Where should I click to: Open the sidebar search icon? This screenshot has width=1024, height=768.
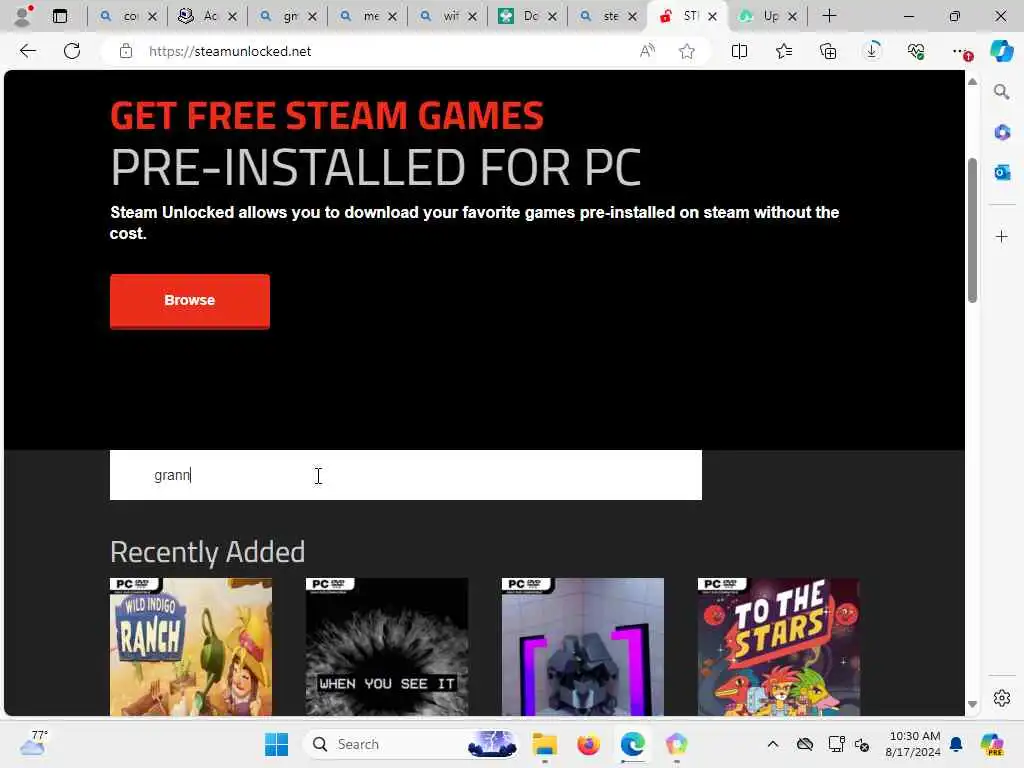point(1001,92)
